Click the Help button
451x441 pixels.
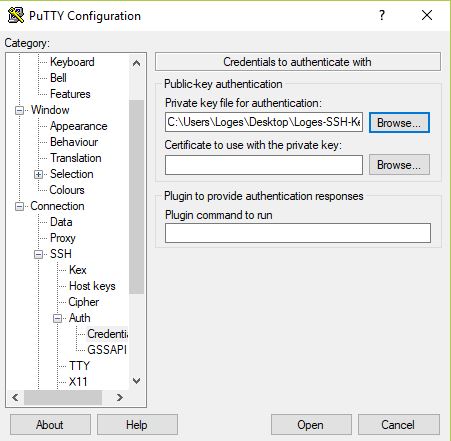[137, 425]
